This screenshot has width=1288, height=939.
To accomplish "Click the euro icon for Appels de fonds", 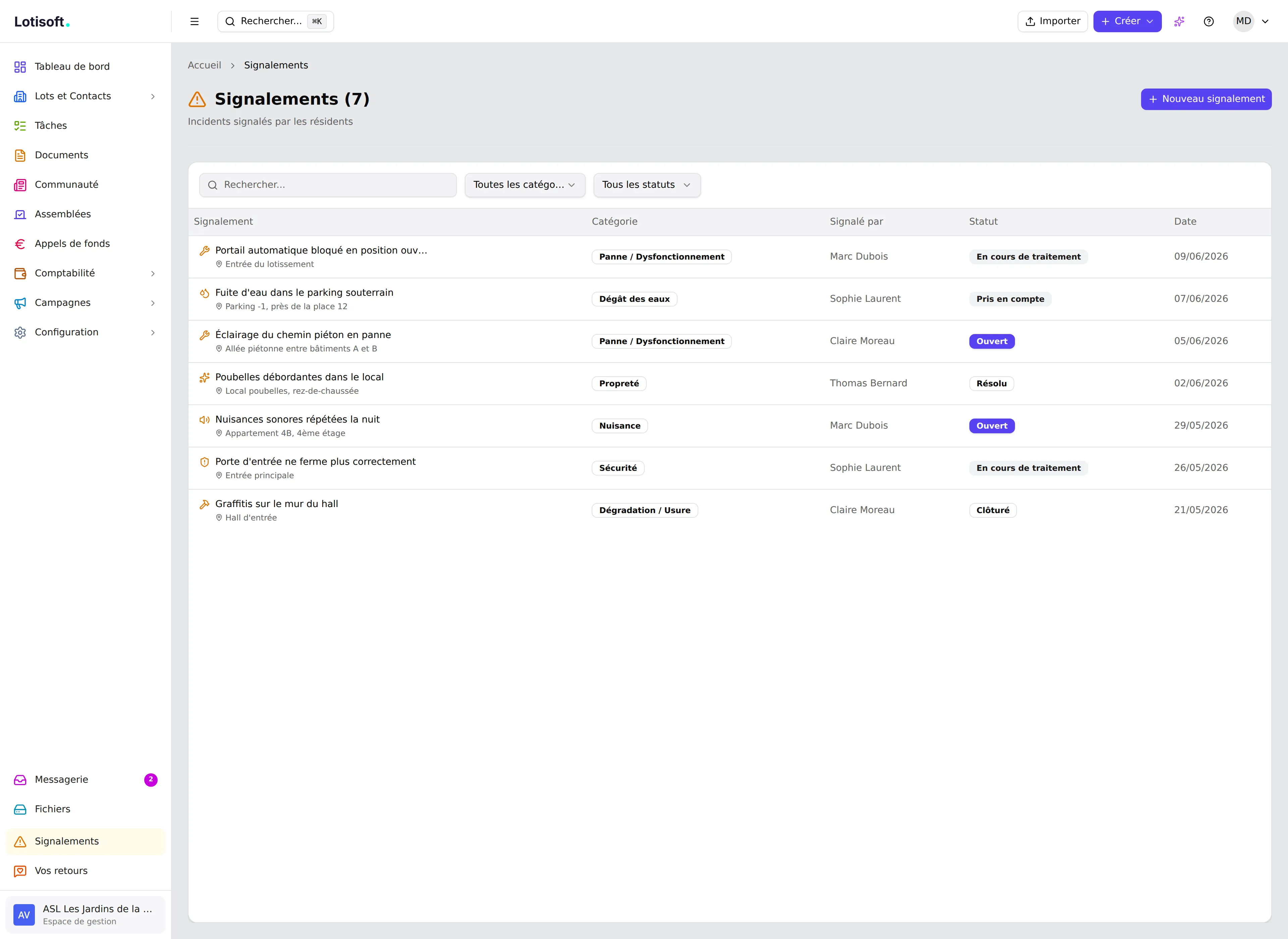I will point(20,244).
